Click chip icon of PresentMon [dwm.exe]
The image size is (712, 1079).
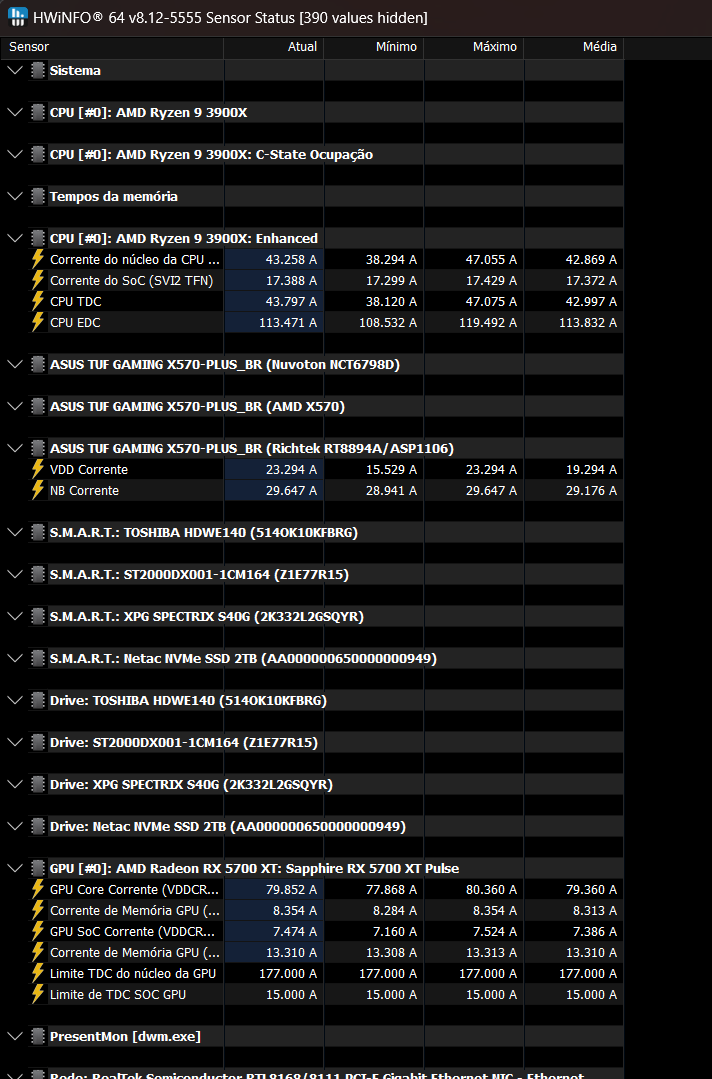click(38, 1036)
